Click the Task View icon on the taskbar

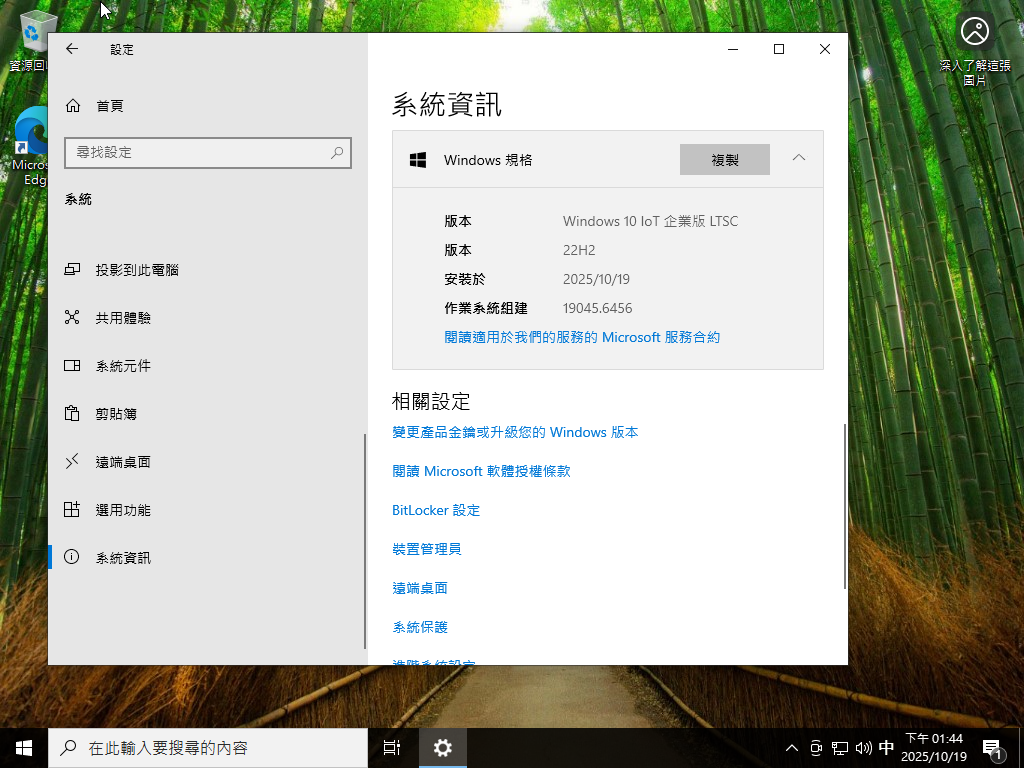click(x=391, y=747)
